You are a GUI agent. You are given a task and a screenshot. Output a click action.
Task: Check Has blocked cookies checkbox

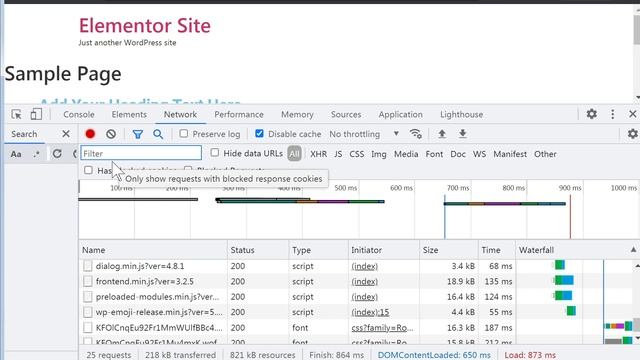pos(88,170)
